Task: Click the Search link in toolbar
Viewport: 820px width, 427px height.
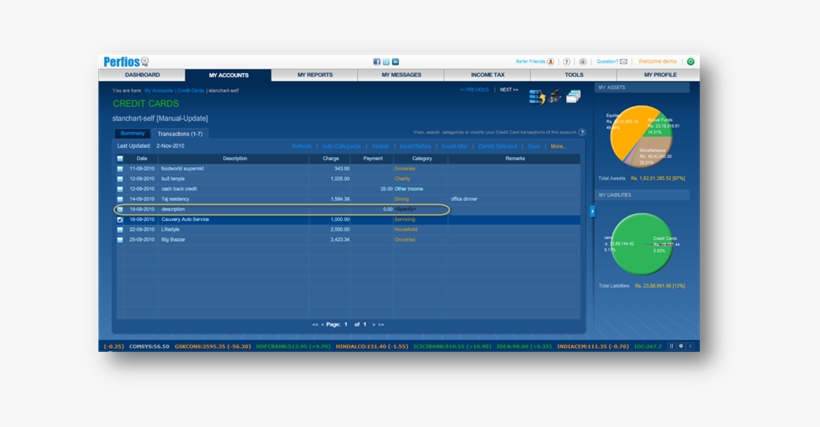Action: [x=380, y=146]
